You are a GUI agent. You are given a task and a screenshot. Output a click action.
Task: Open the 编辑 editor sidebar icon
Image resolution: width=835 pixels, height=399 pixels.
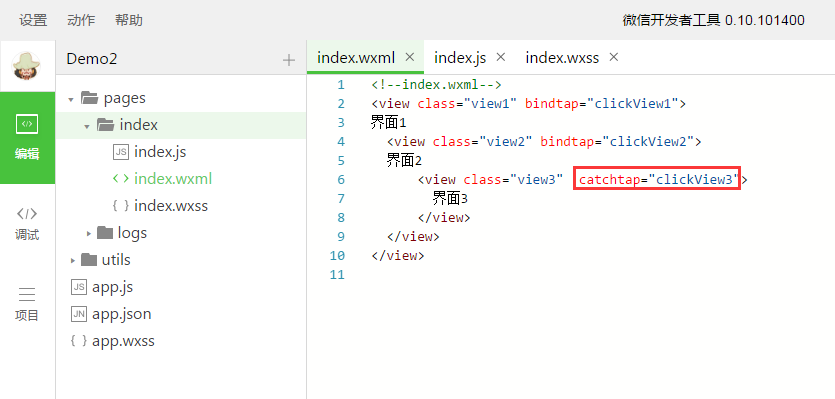pos(27,137)
